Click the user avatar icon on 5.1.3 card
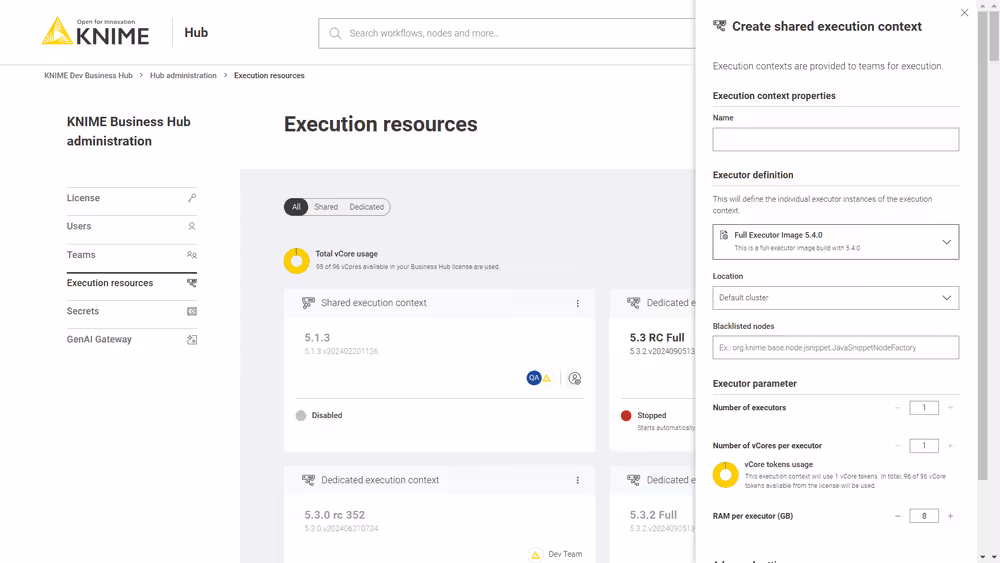 (x=575, y=378)
